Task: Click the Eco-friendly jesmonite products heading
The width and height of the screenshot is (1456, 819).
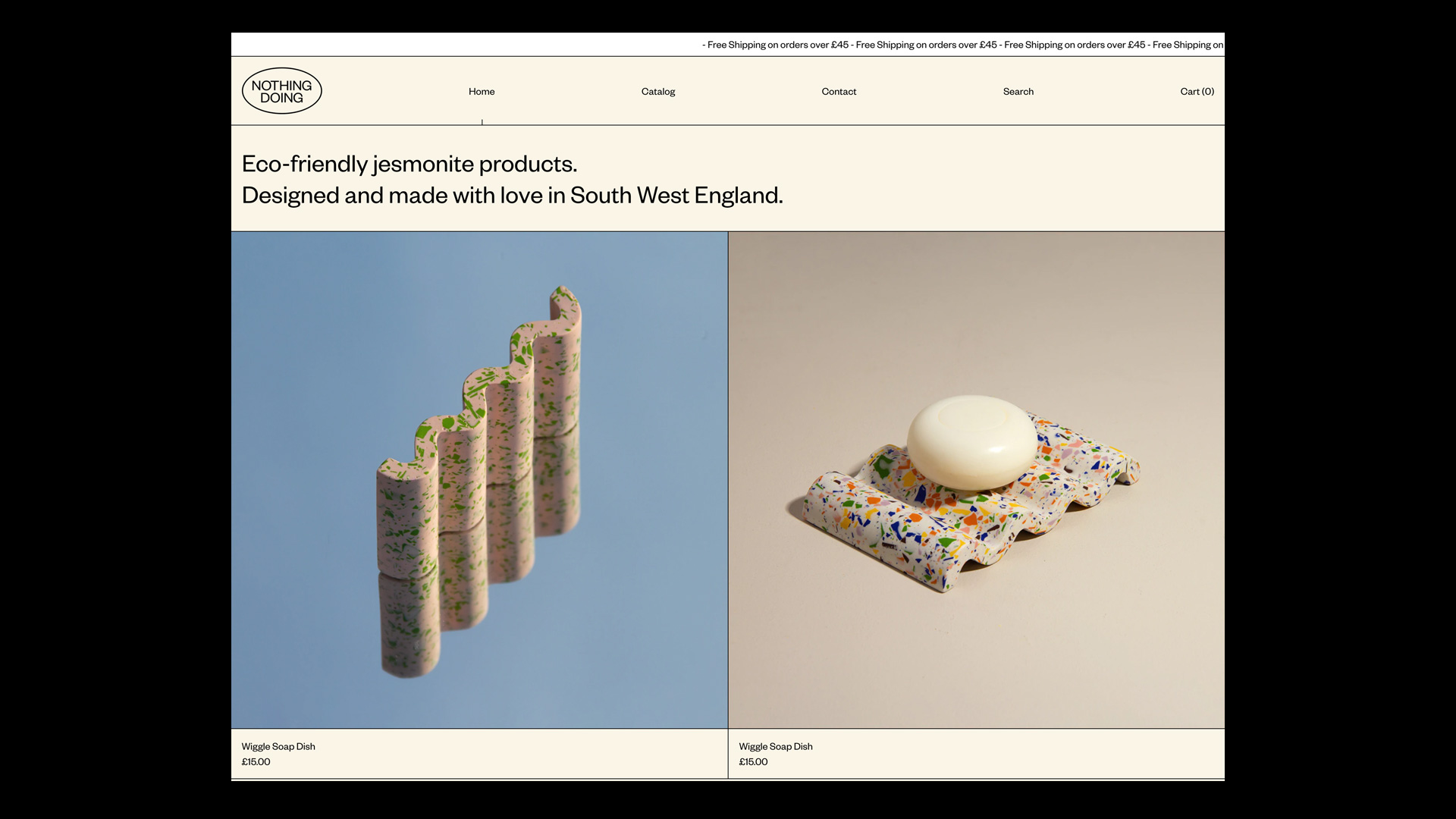Action: click(x=409, y=165)
